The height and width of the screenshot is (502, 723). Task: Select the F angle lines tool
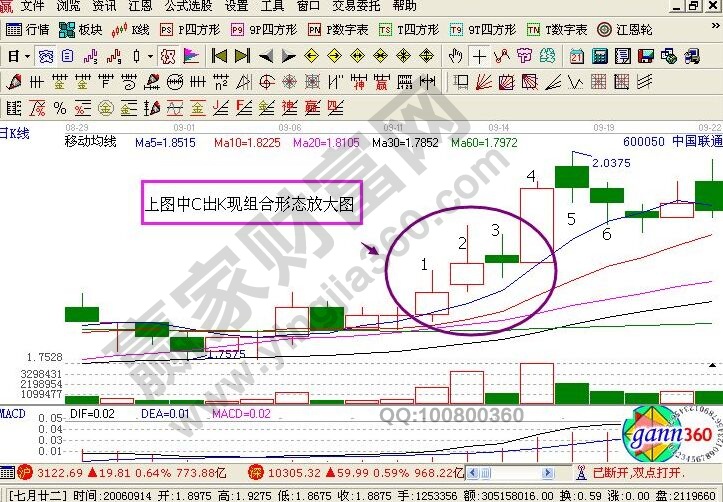pyautogui.click(x=243, y=108)
